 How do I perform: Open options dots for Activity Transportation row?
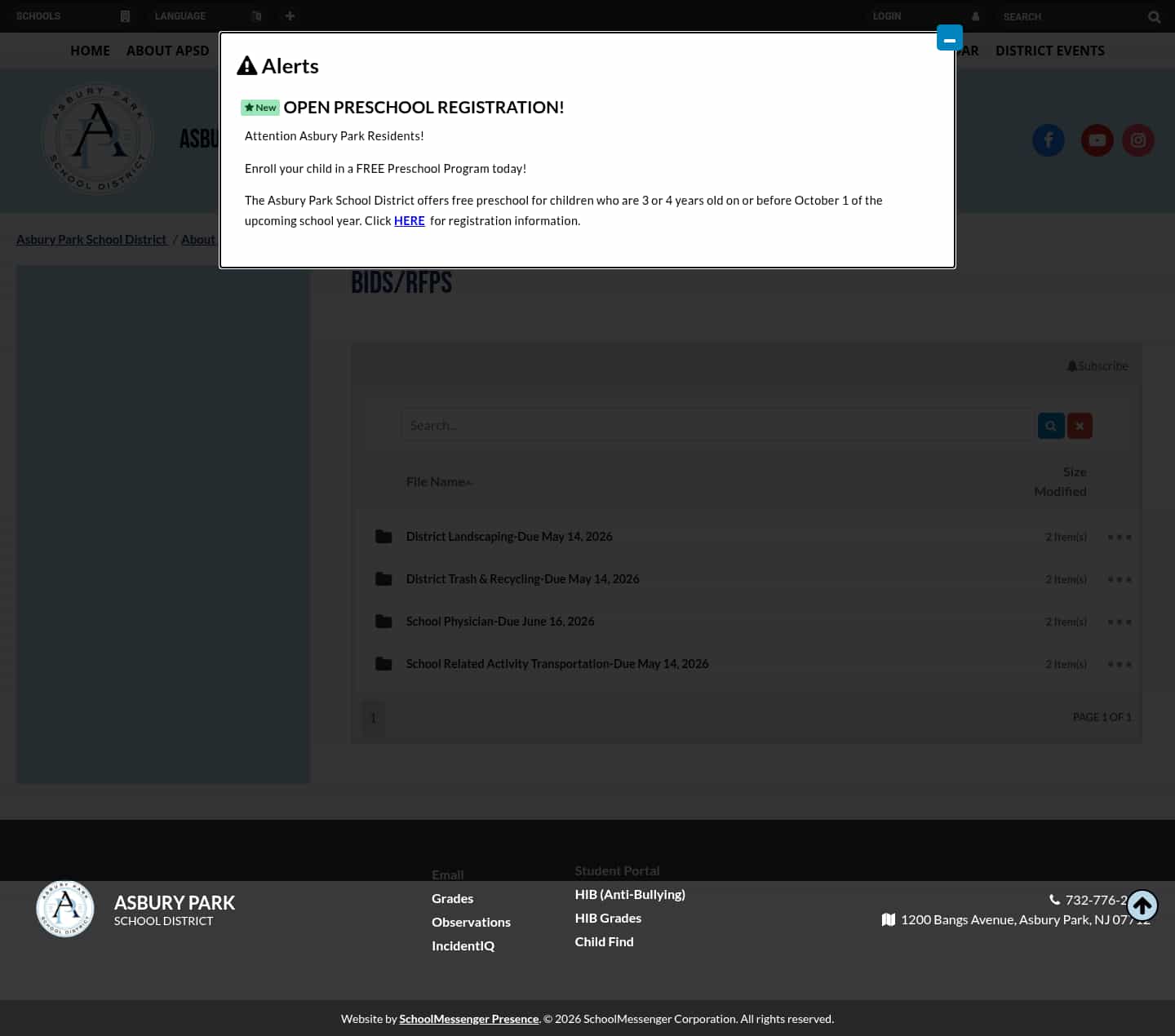coord(1120,664)
